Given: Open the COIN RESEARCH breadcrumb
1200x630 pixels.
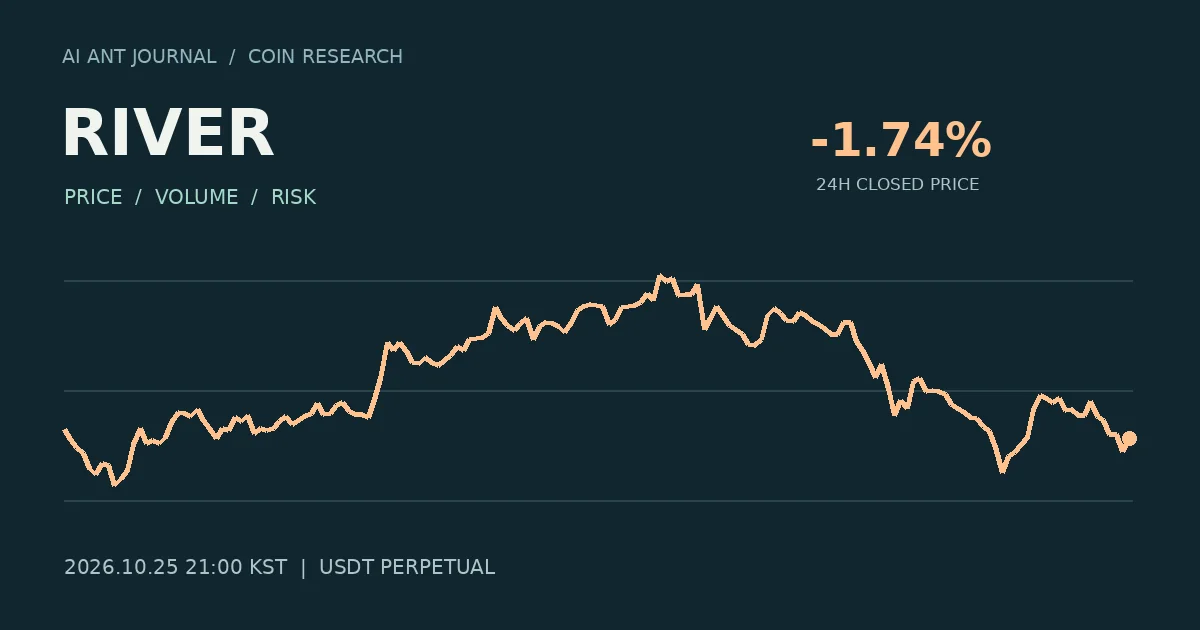Looking at the screenshot, I should click(x=325, y=57).
